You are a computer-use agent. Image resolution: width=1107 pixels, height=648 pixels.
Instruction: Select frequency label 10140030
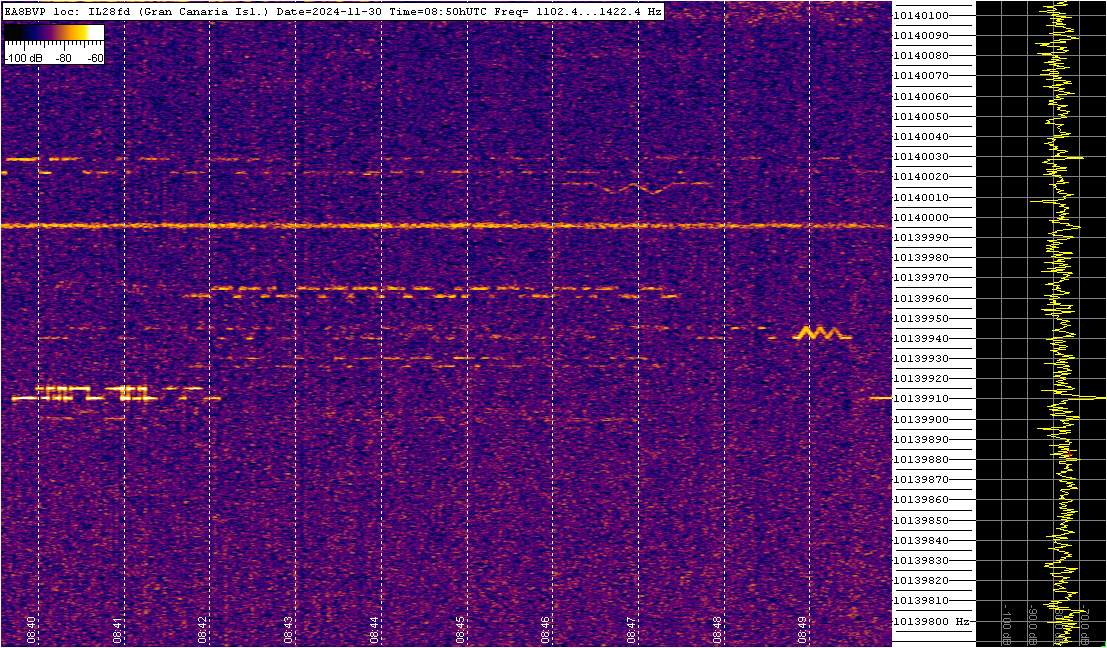tap(921, 157)
